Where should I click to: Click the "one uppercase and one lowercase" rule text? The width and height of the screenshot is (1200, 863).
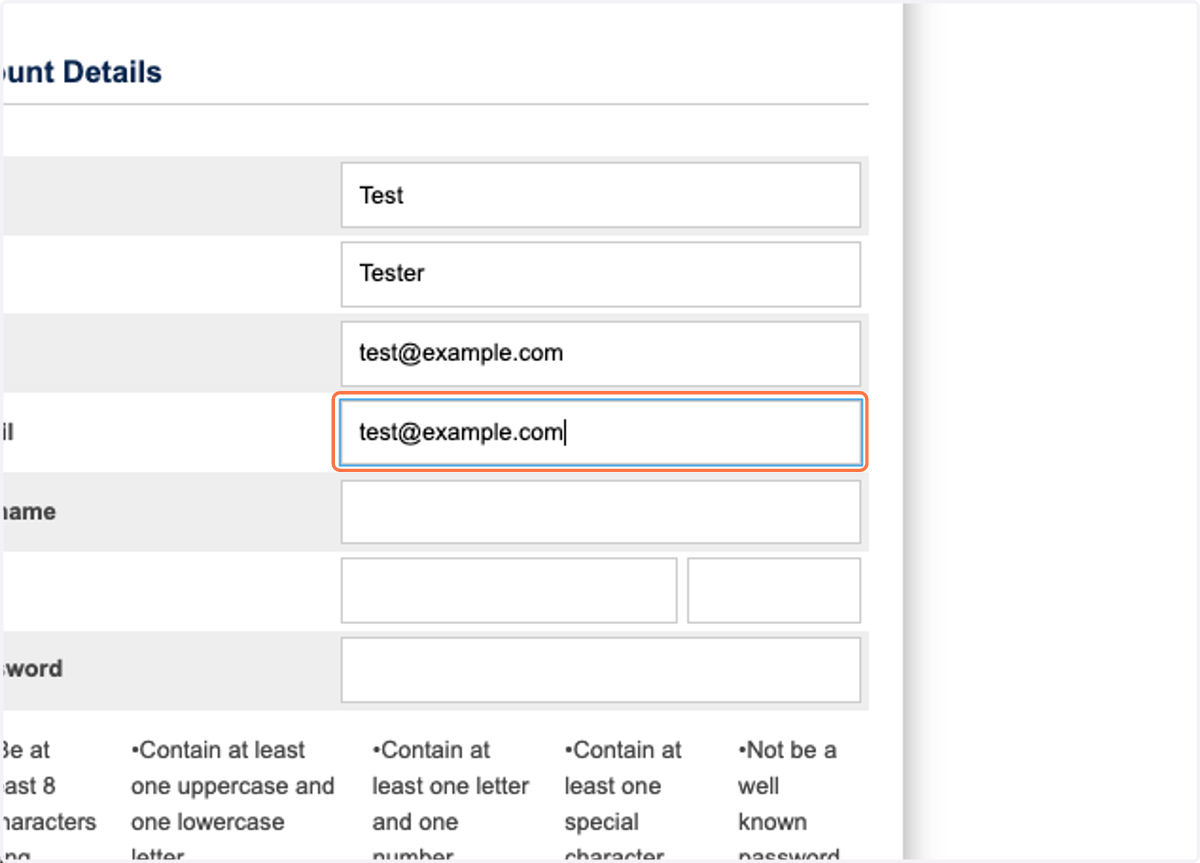tap(232, 802)
